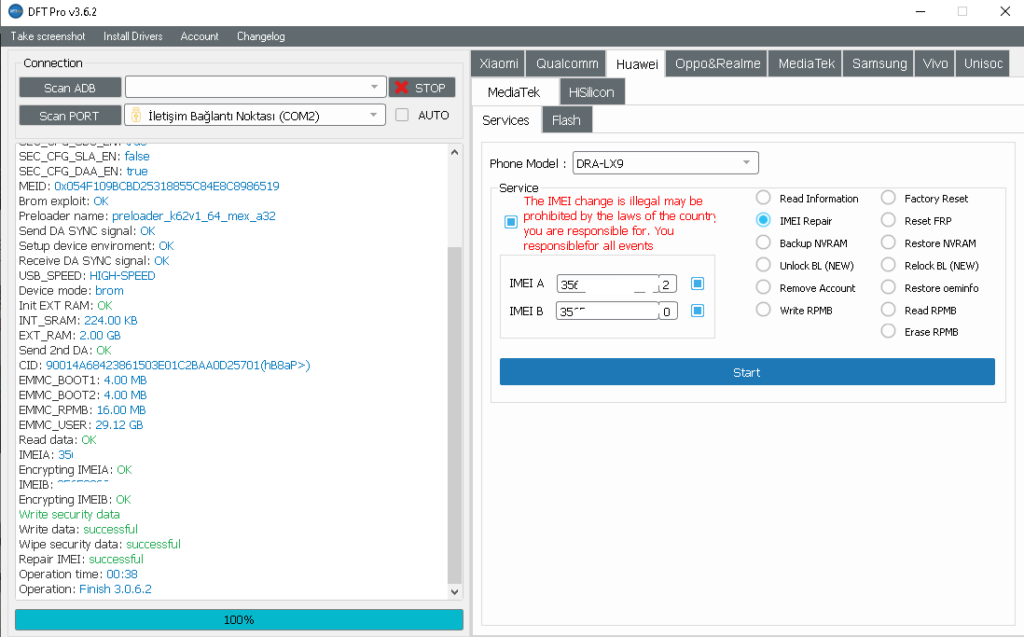
Task: Open the MediaTek sub-tab under Huawei
Action: (514, 92)
